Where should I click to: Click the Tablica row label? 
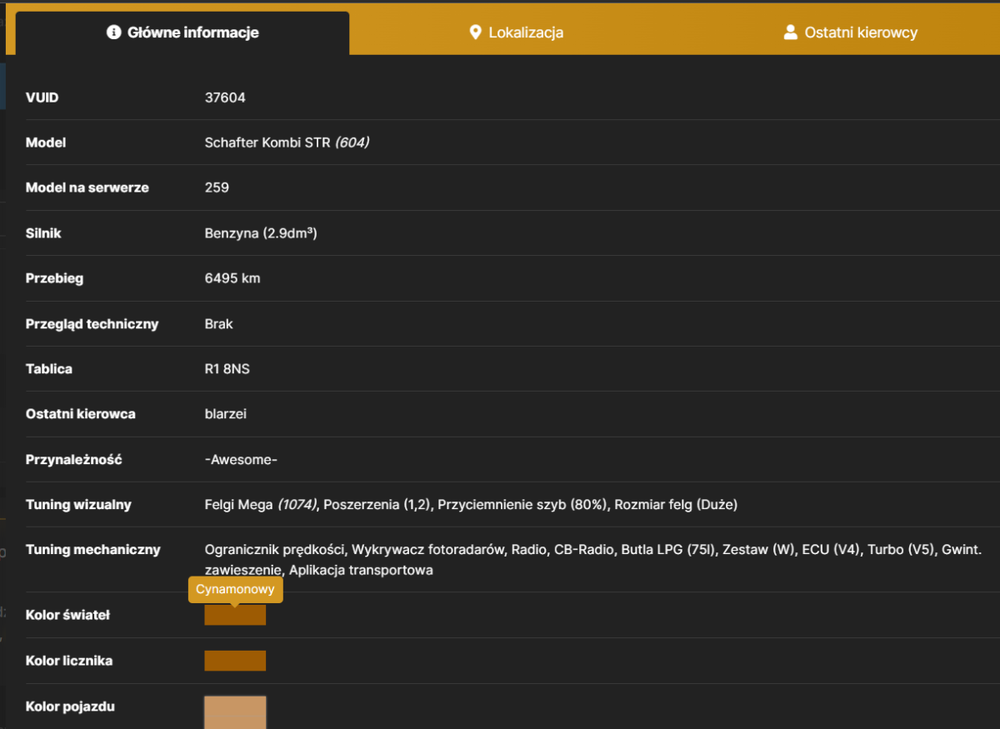48,369
